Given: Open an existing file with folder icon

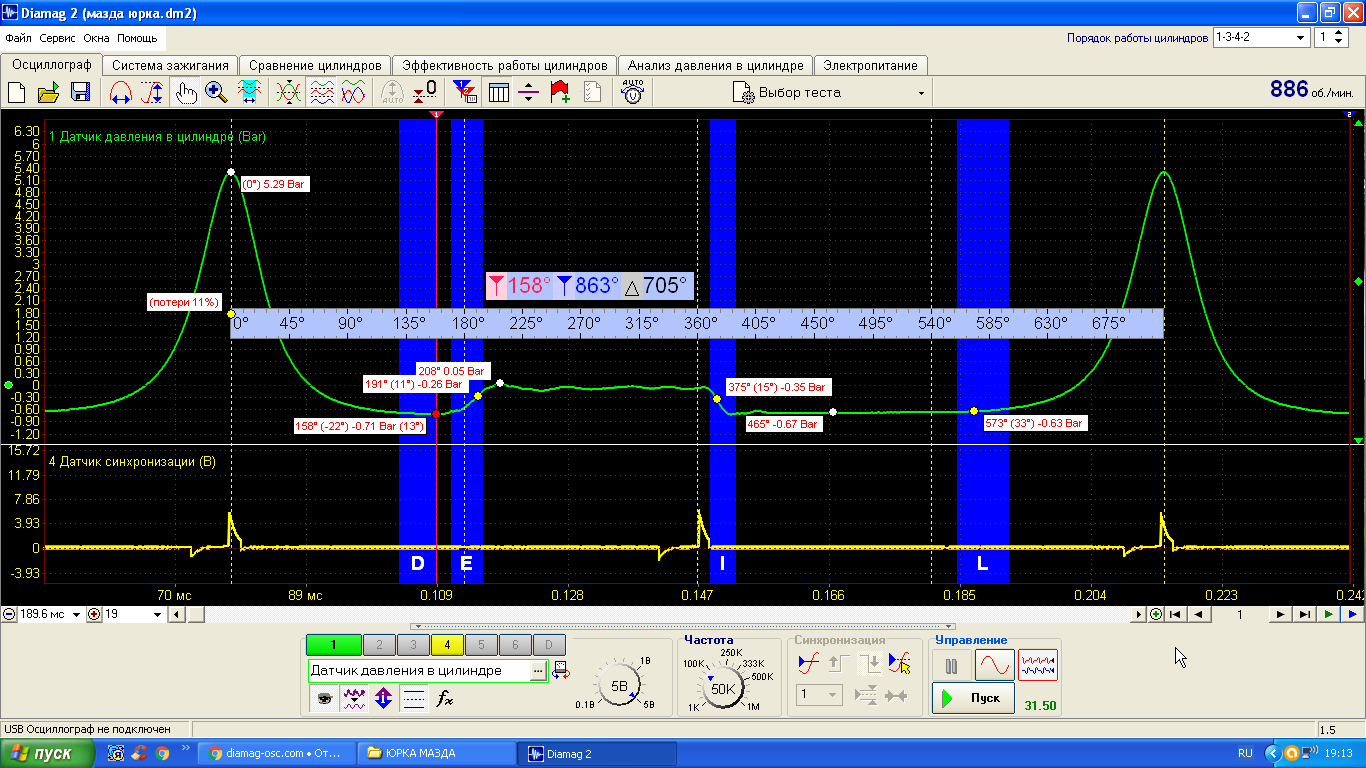Looking at the screenshot, I should (48, 93).
